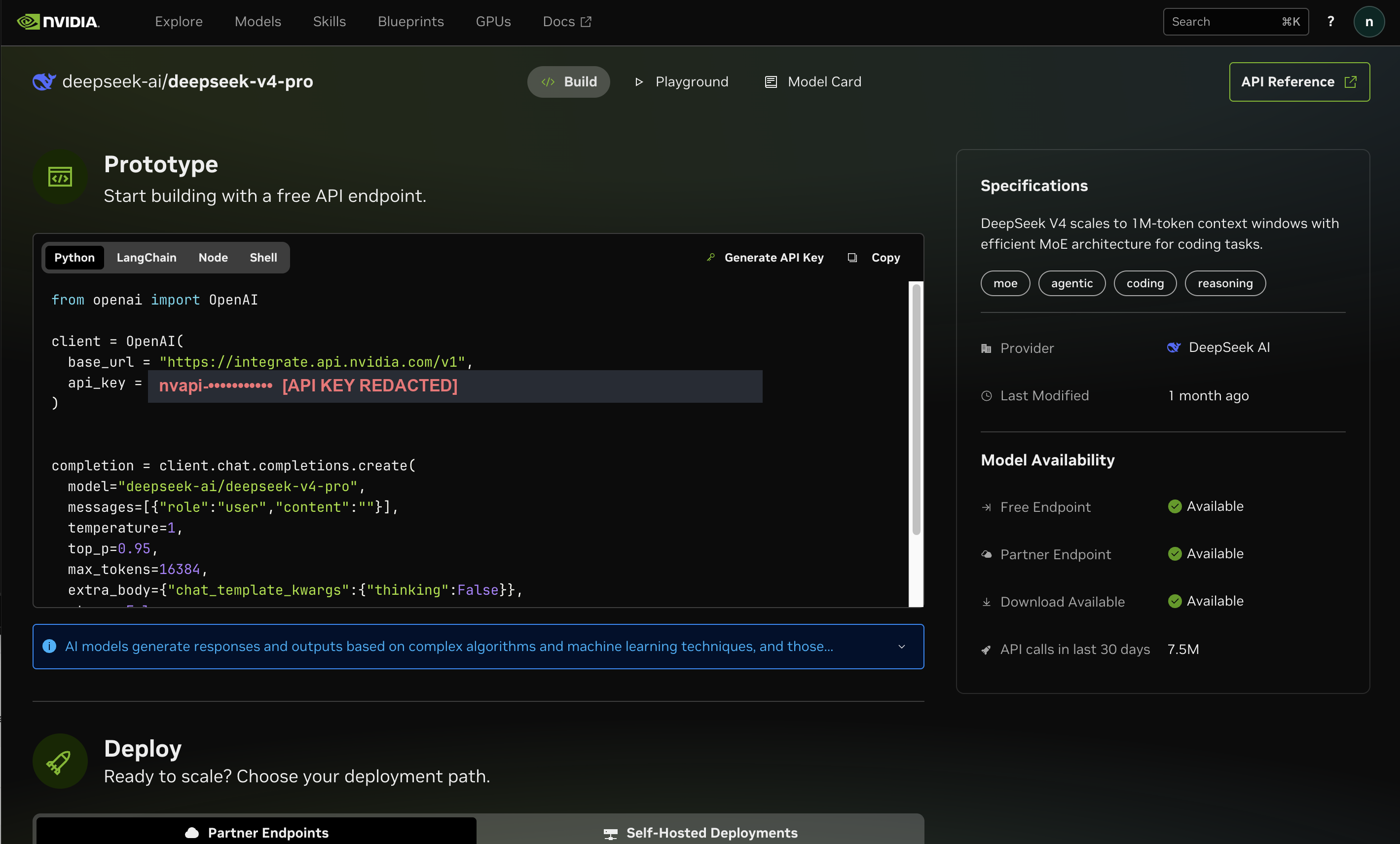Viewport: 1400px width, 844px height.
Task: Switch to the Model Card tab
Action: coord(813,82)
